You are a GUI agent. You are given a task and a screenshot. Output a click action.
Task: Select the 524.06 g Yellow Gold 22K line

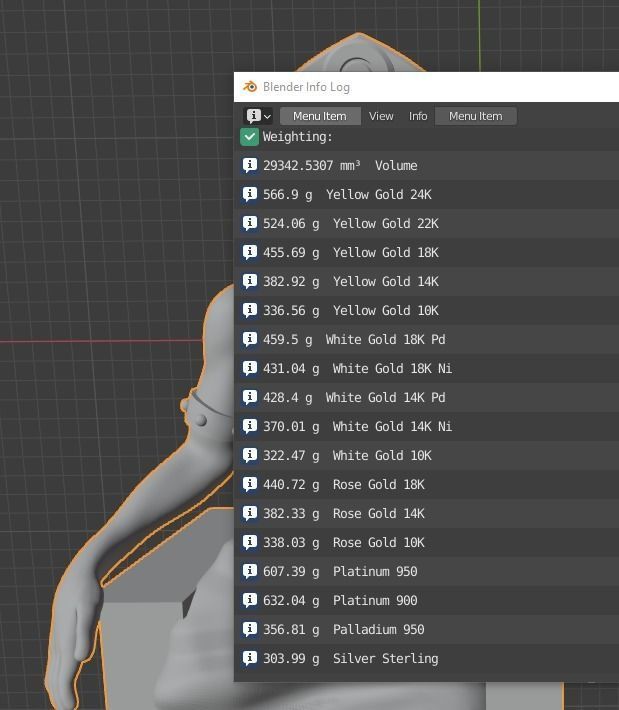(x=427, y=224)
